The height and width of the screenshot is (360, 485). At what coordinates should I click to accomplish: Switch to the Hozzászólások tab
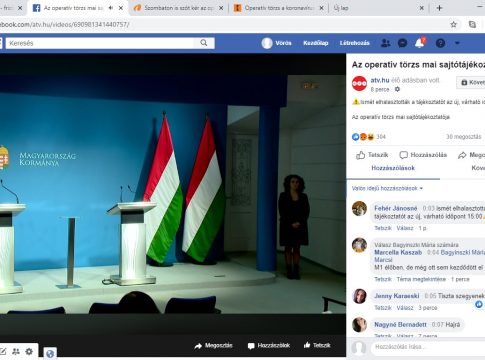click(x=393, y=168)
